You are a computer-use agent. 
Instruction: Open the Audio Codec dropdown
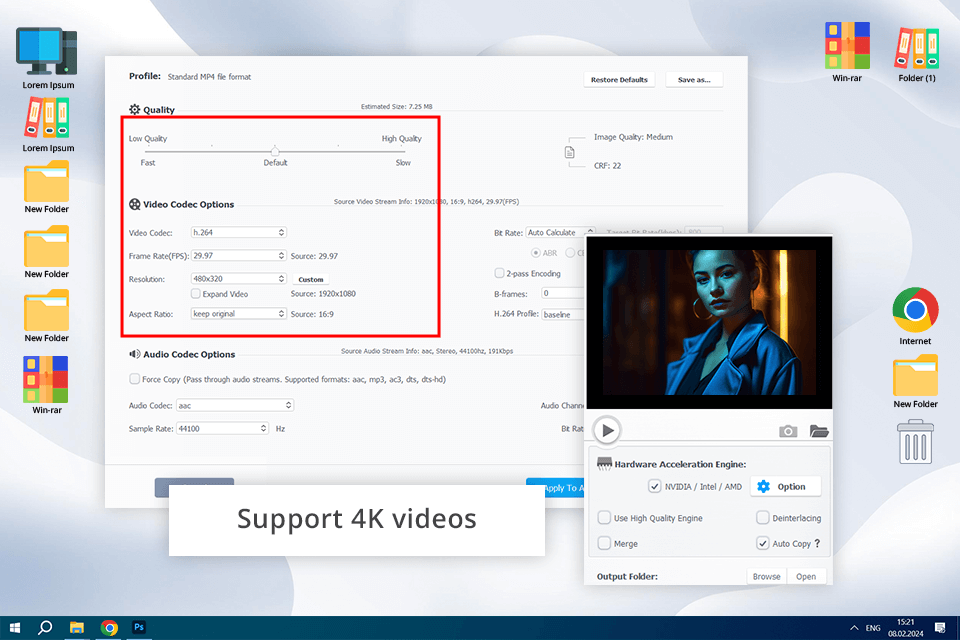(x=235, y=405)
